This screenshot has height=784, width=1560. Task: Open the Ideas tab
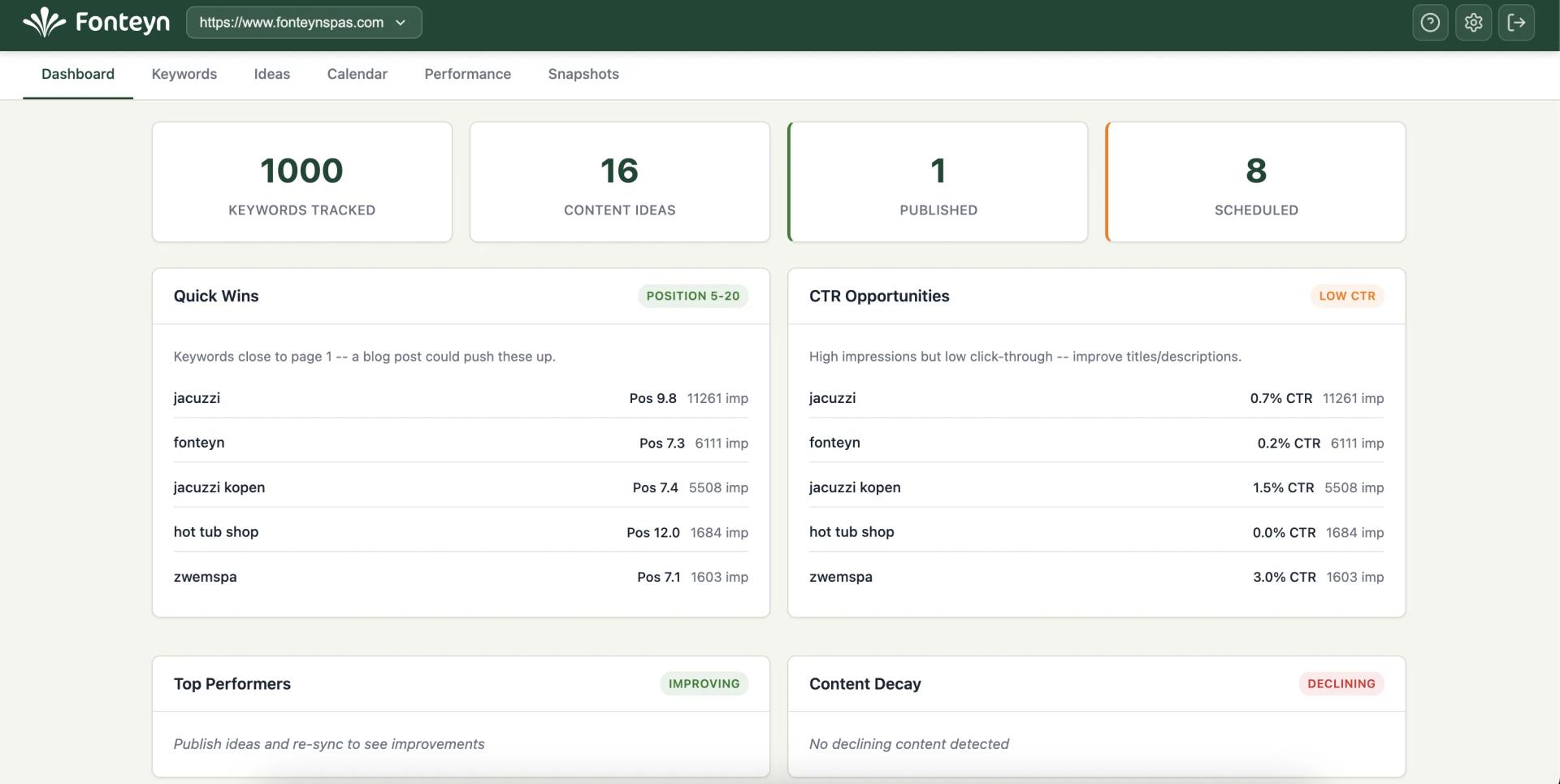(x=271, y=74)
